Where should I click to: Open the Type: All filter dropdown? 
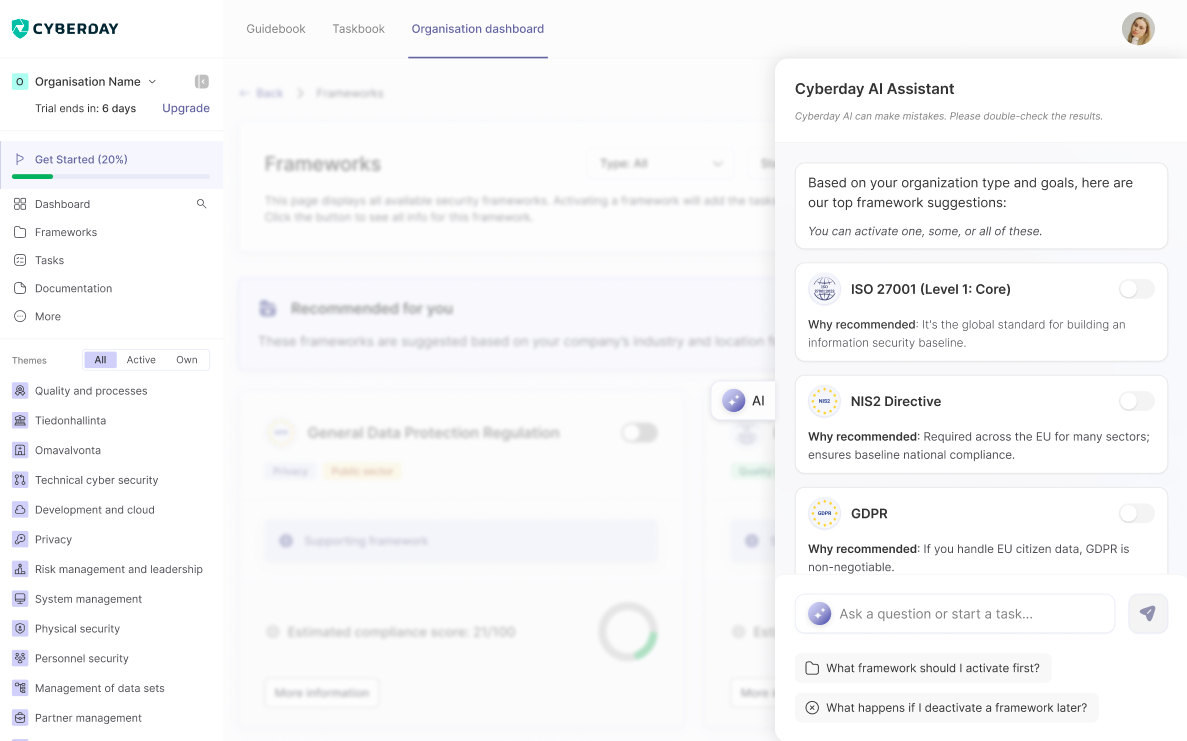click(x=660, y=163)
